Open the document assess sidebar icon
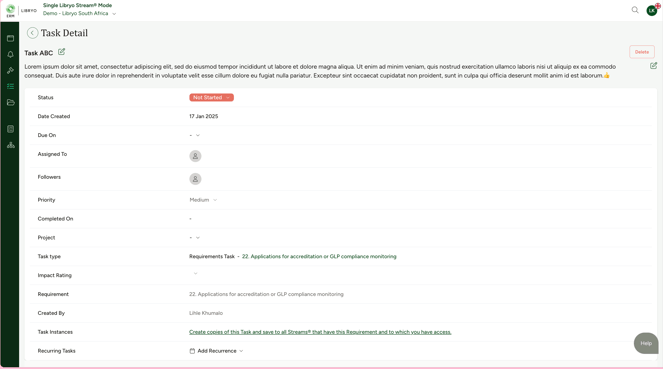The image size is (663, 369). pos(11,129)
